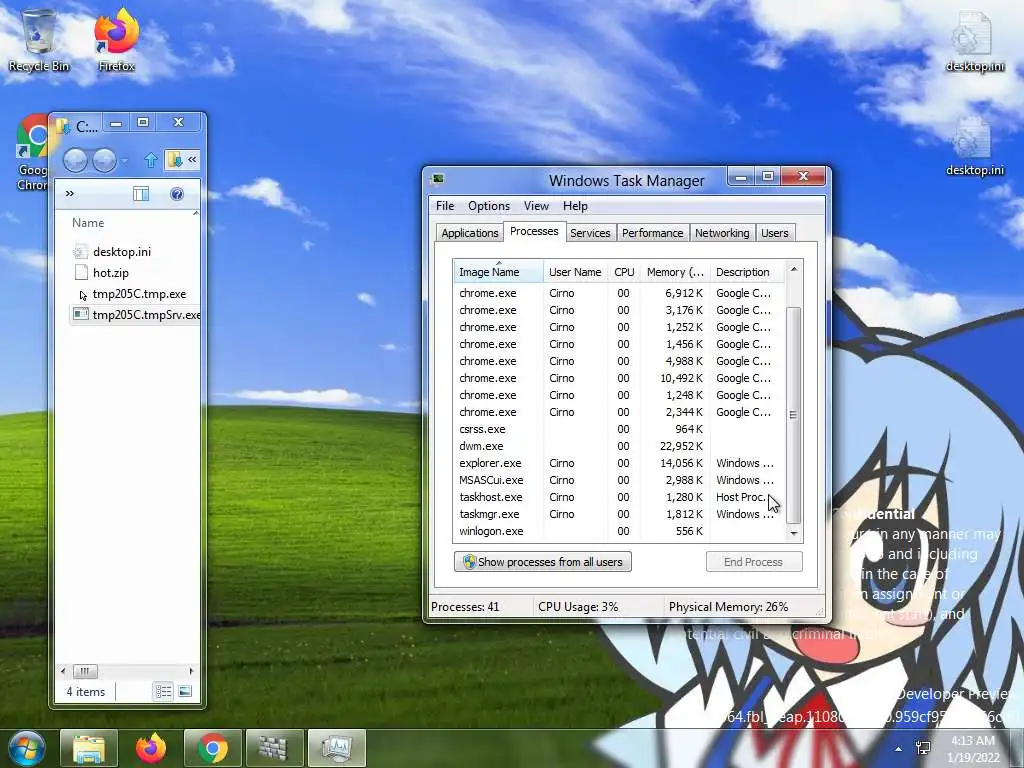Click the Explorer horizontal scrollbar thumb
Screen dimensions: 1024x768
click(85, 671)
